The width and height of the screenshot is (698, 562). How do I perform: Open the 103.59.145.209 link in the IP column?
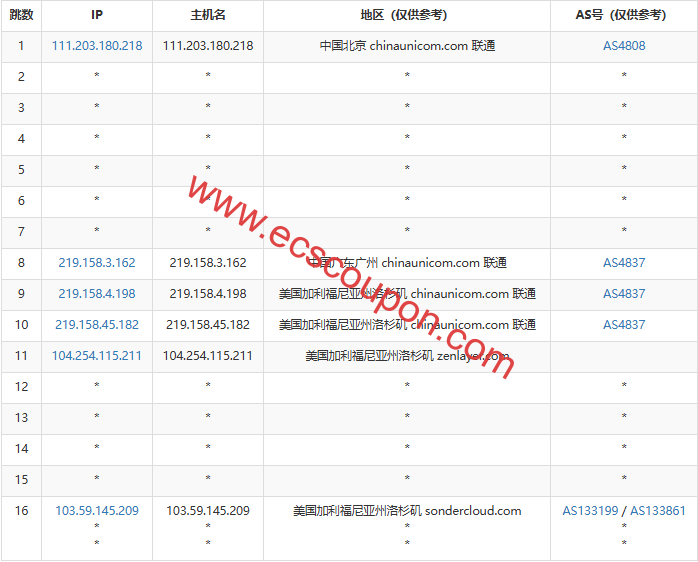point(97,510)
